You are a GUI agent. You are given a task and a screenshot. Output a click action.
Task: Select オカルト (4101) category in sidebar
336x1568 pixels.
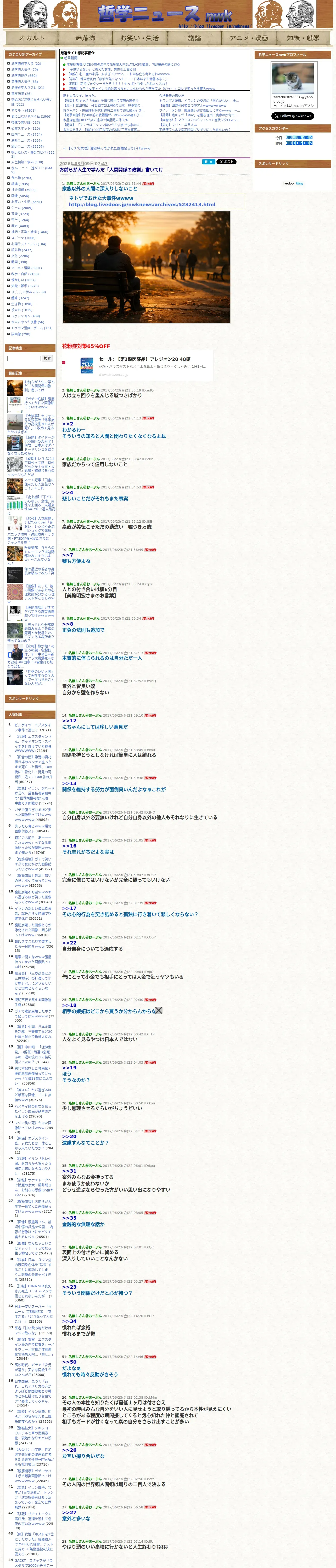click(x=23, y=111)
